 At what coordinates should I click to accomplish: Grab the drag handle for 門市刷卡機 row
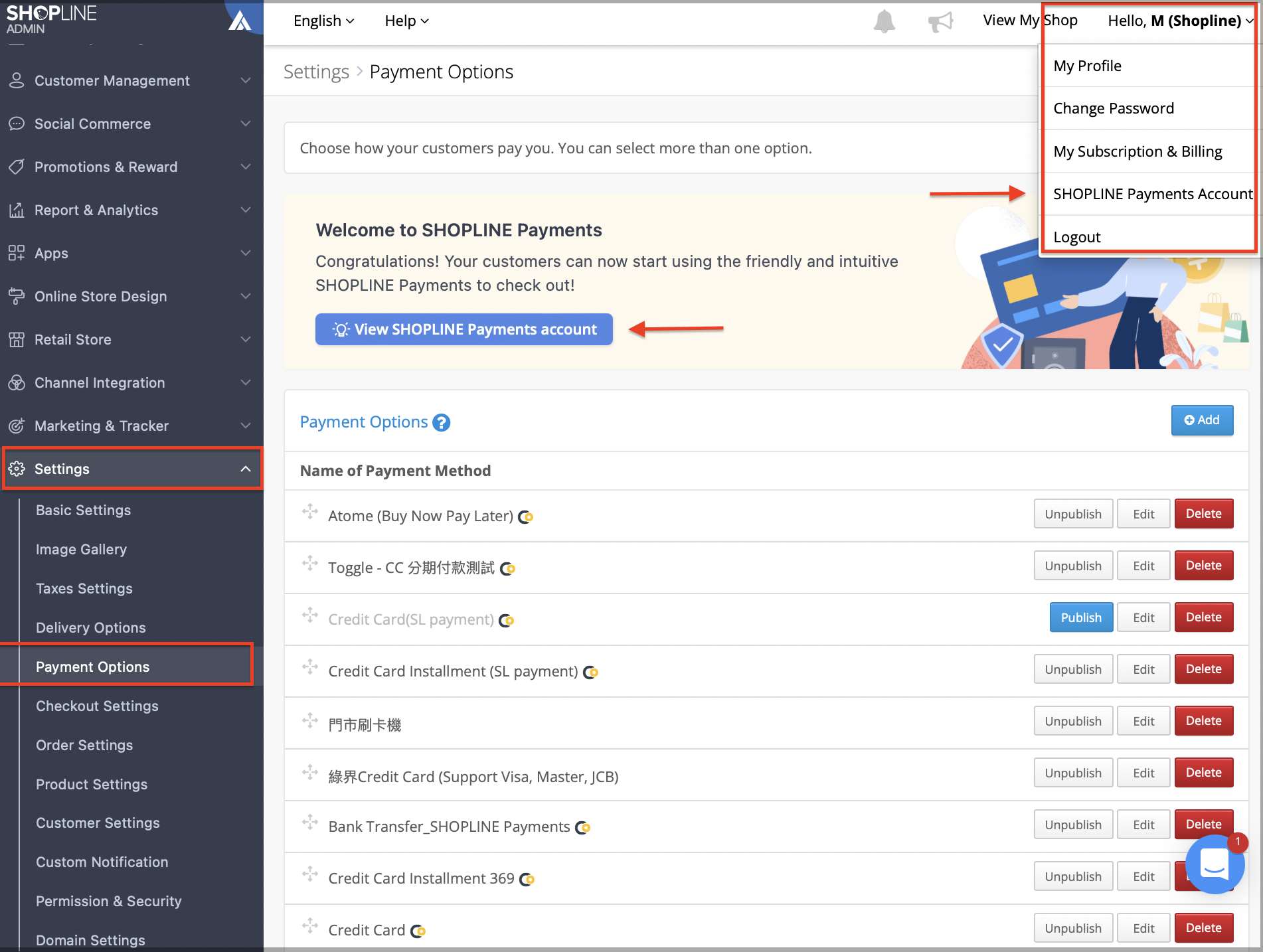(x=310, y=720)
